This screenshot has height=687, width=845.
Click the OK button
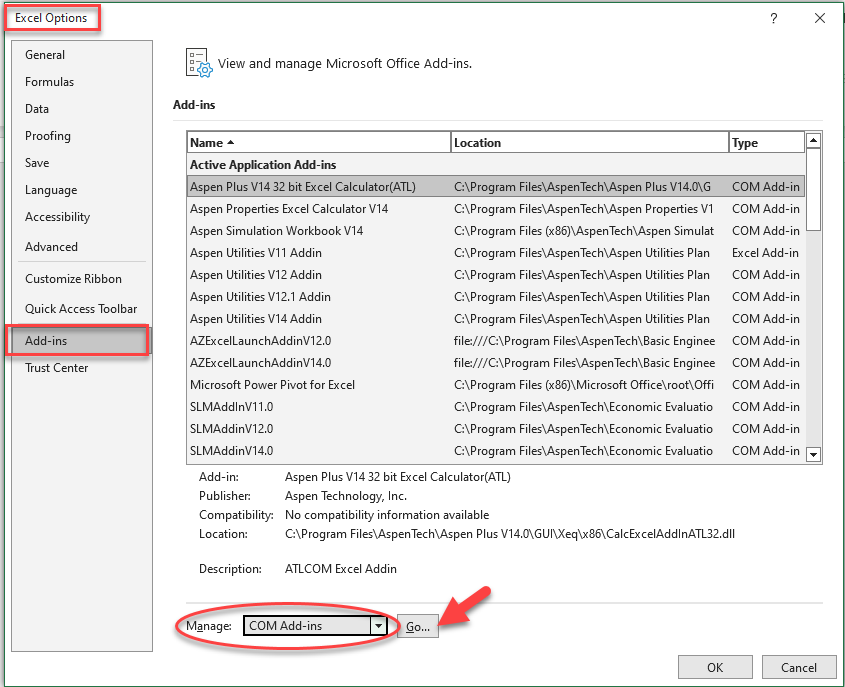pos(715,667)
